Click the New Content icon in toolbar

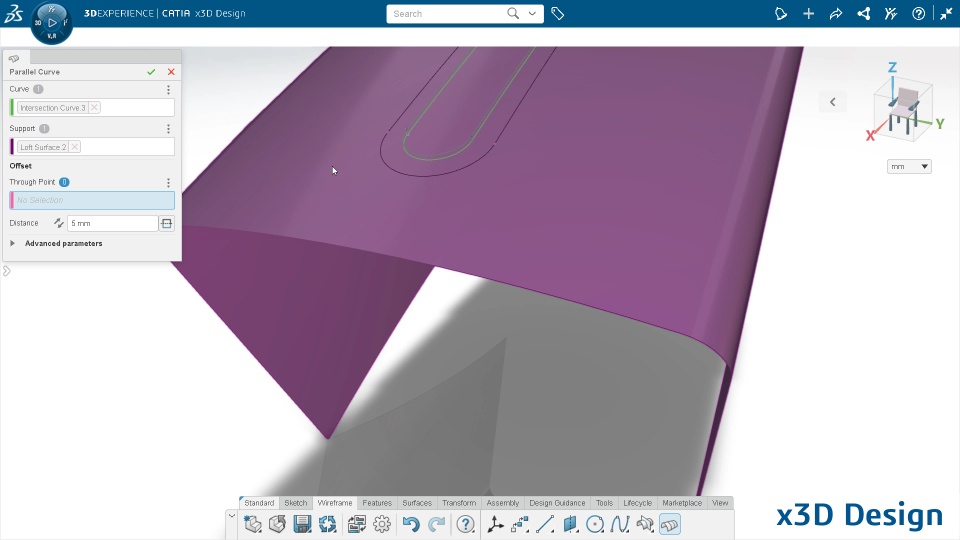pos(253,524)
